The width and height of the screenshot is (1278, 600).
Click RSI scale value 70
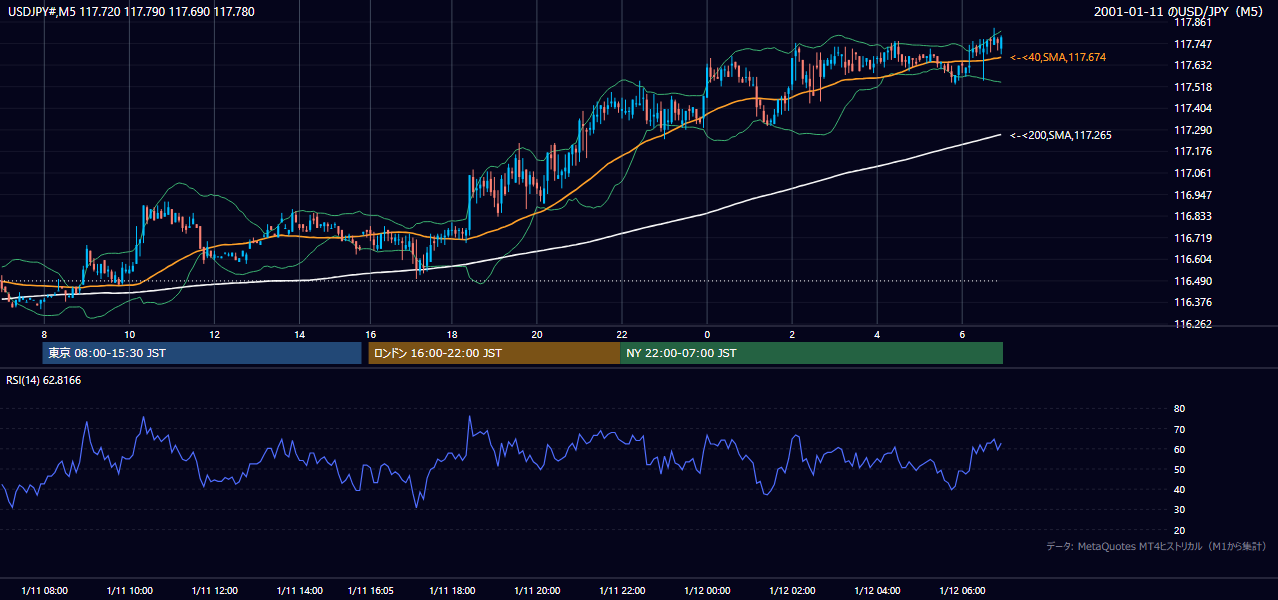coord(1179,429)
